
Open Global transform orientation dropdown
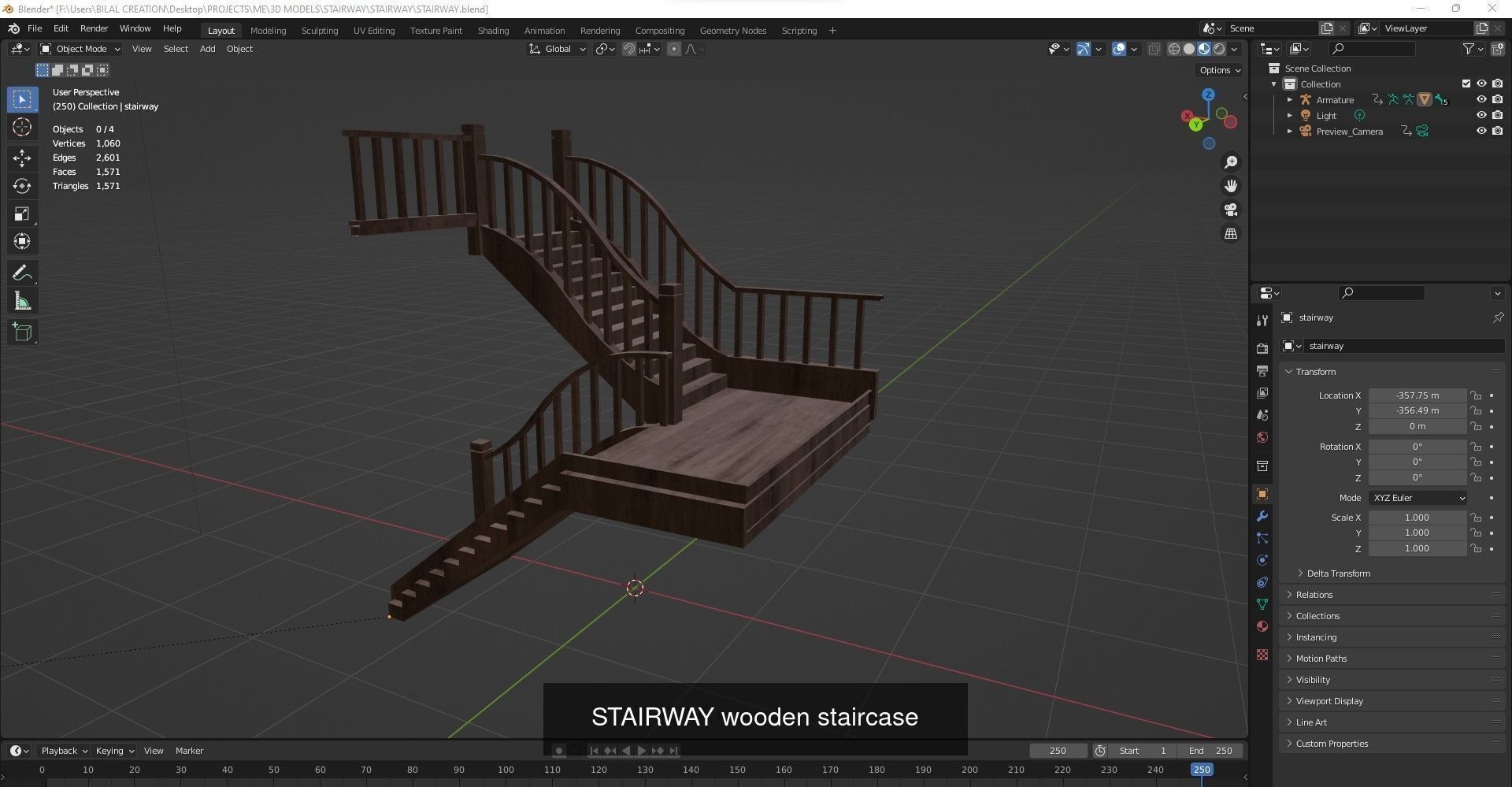558,49
